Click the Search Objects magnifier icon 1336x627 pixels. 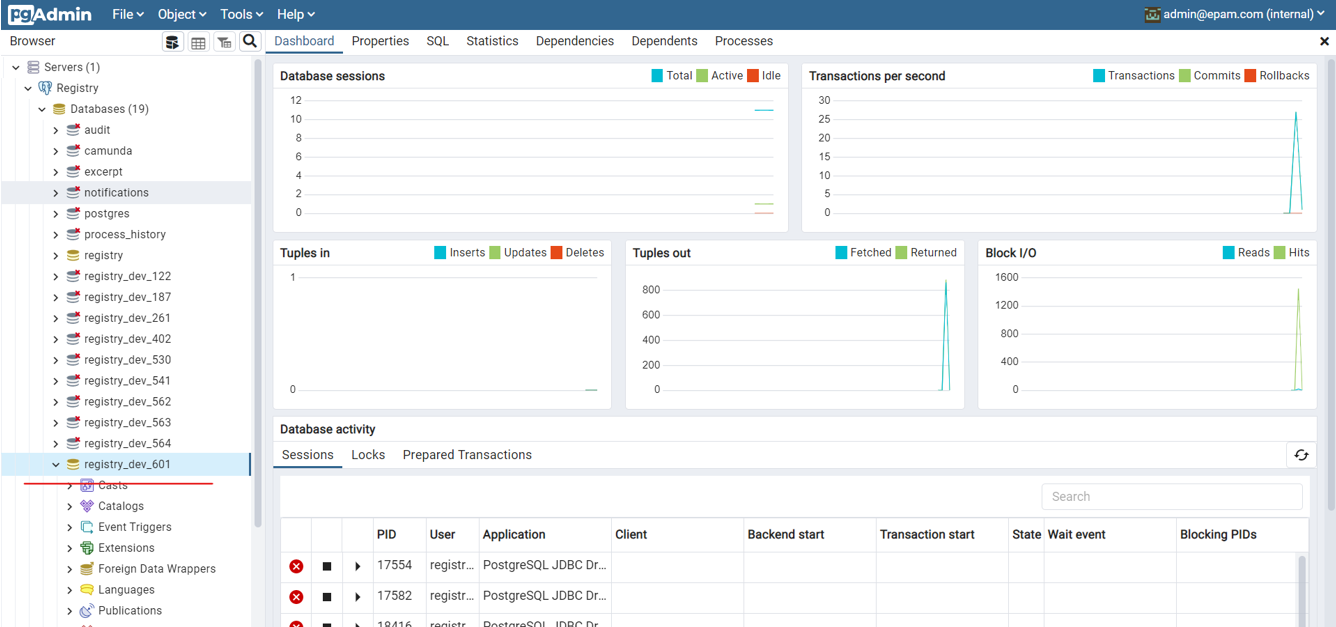coord(250,41)
